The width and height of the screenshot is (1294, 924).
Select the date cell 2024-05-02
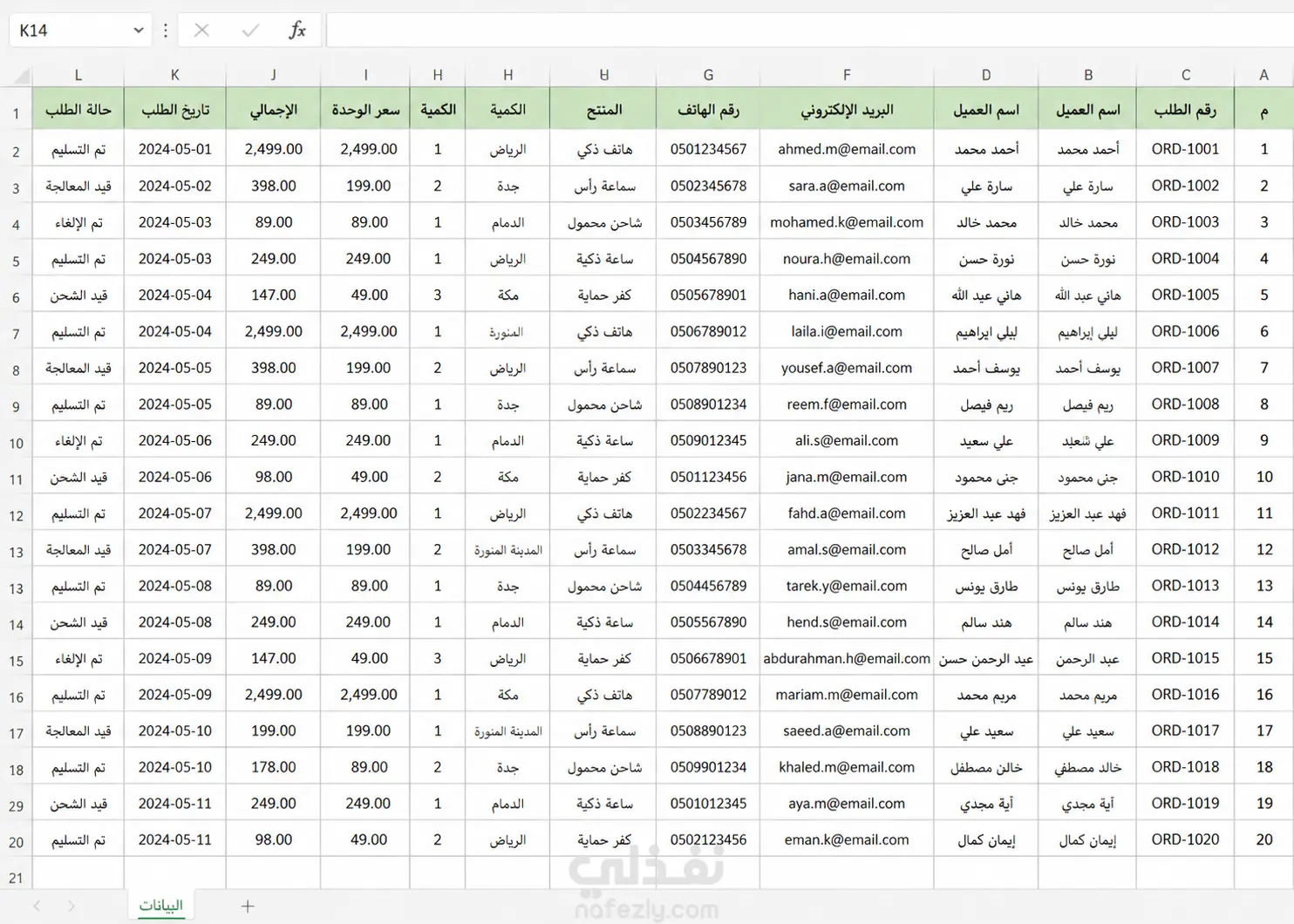175,186
